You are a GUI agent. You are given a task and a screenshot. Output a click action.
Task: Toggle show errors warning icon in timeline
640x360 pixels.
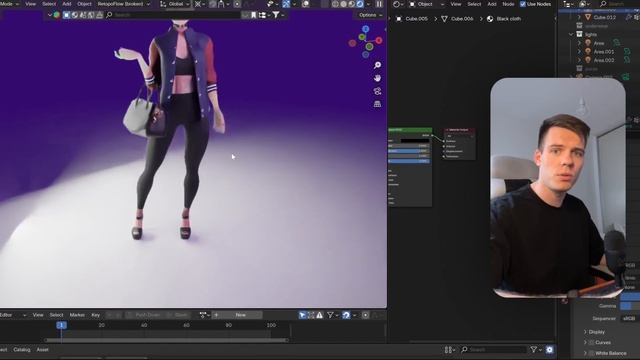coord(320,315)
